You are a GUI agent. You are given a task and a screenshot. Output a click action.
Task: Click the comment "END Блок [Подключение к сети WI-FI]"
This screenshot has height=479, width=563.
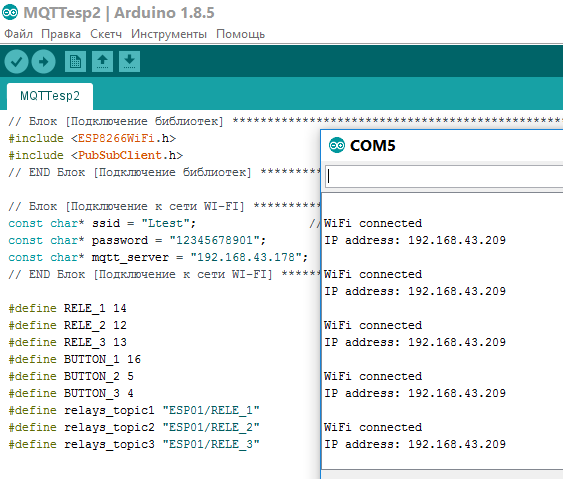coord(140,274)
